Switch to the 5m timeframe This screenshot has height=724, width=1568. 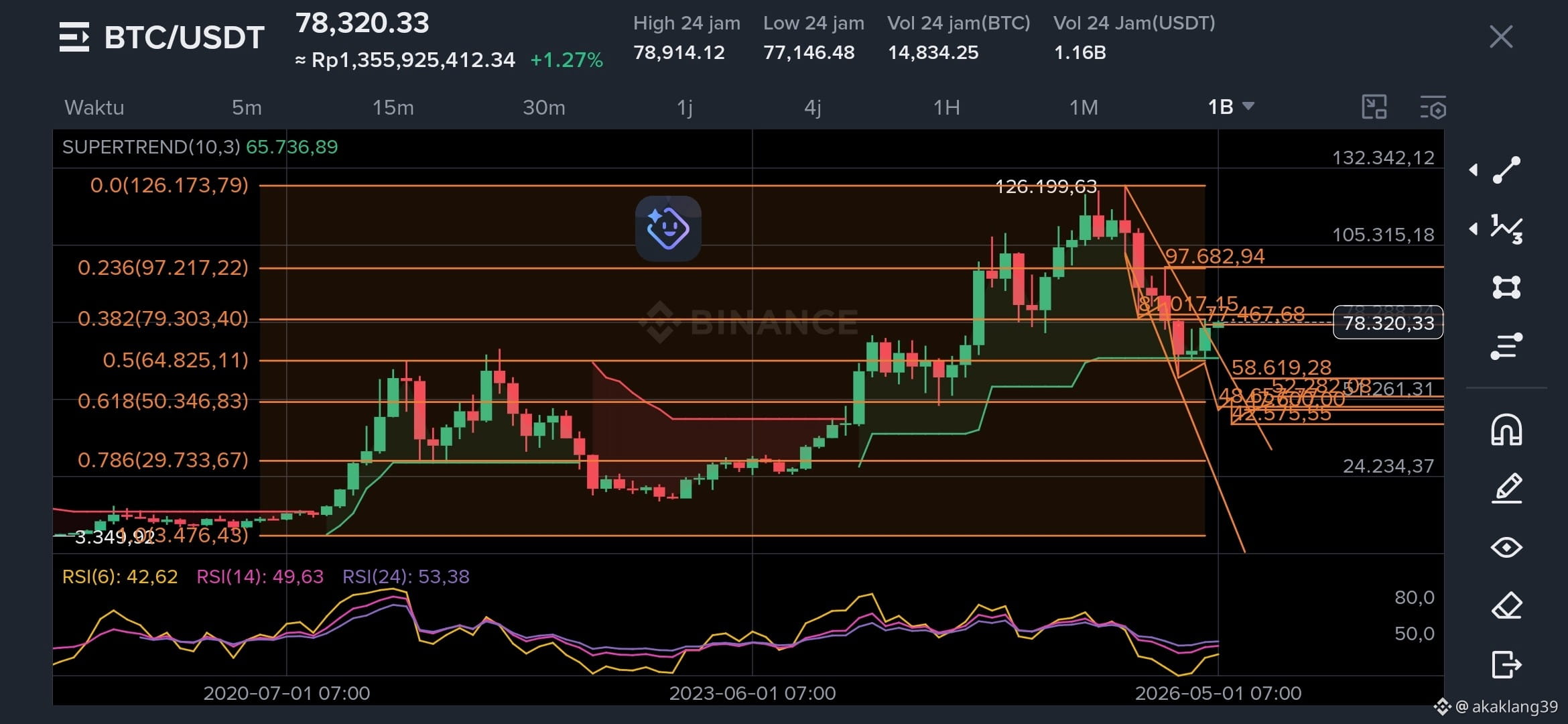pos(247,107)
